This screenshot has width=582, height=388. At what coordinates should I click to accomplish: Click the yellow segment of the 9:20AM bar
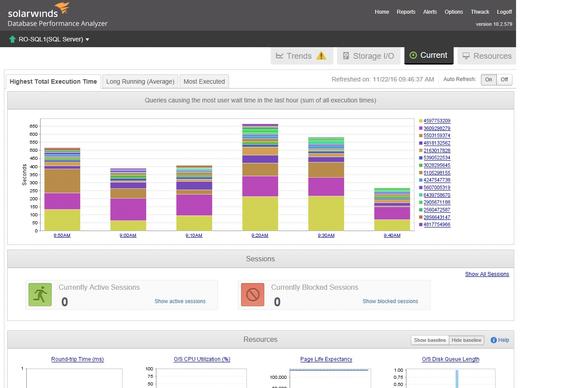(260, 213)
